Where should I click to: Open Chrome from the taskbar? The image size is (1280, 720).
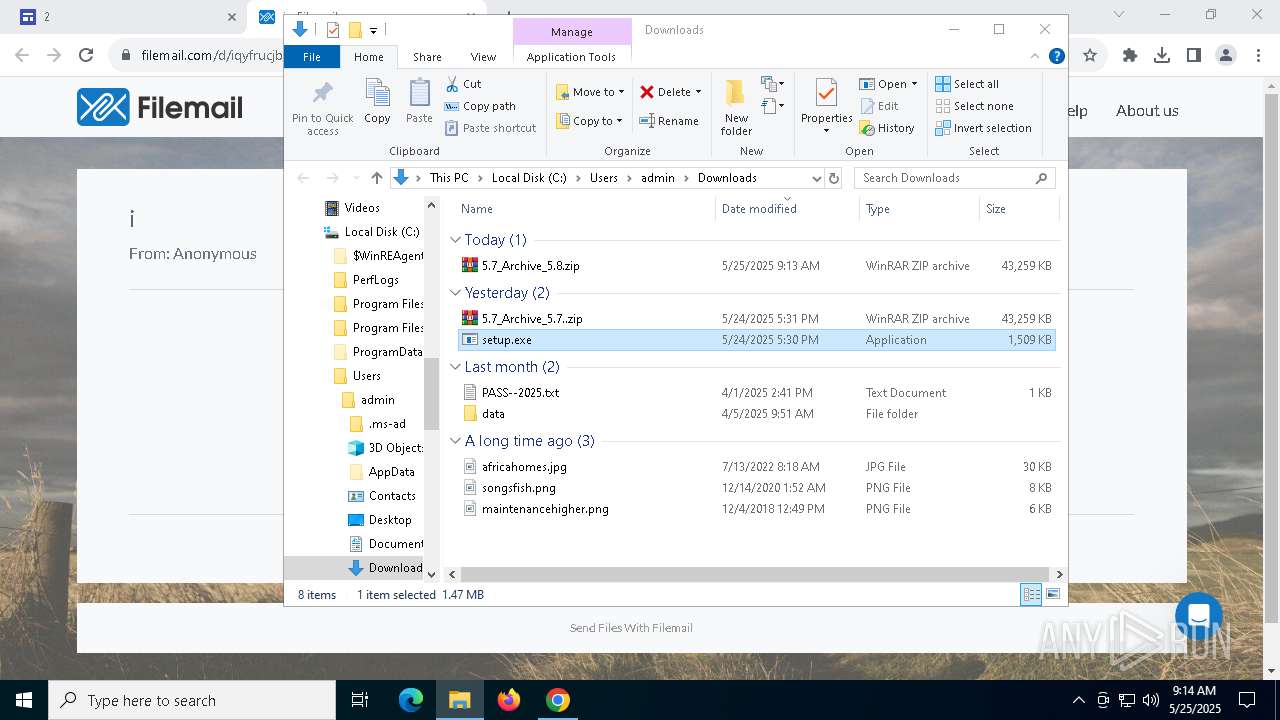coord(558,700)
